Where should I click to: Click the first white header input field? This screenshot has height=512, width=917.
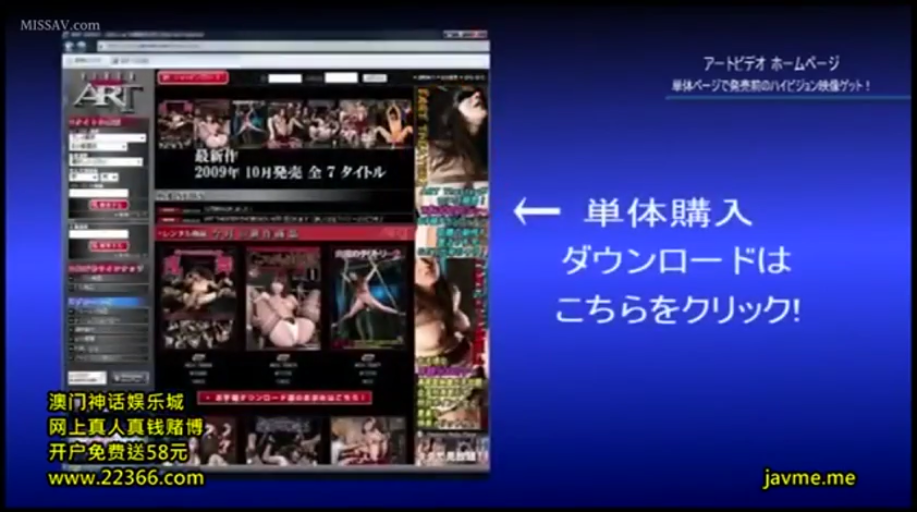(286, 78)
